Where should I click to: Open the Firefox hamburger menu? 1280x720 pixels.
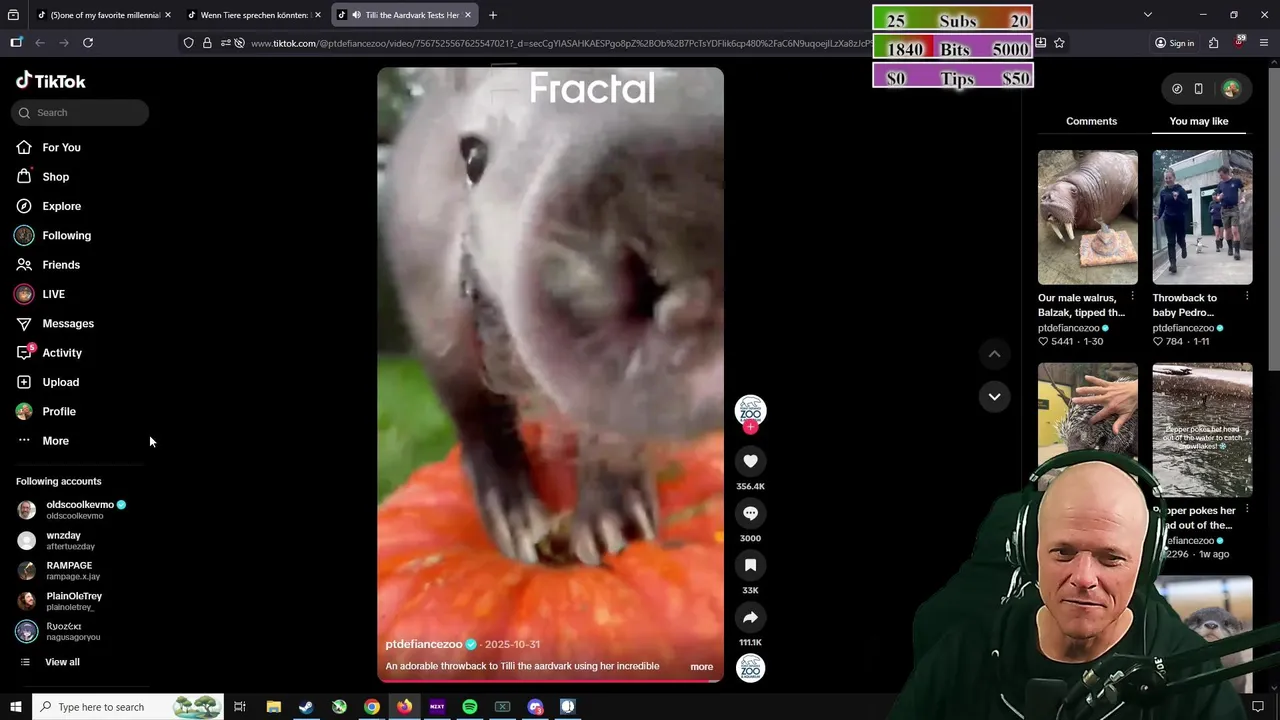tap(1264, 43)
